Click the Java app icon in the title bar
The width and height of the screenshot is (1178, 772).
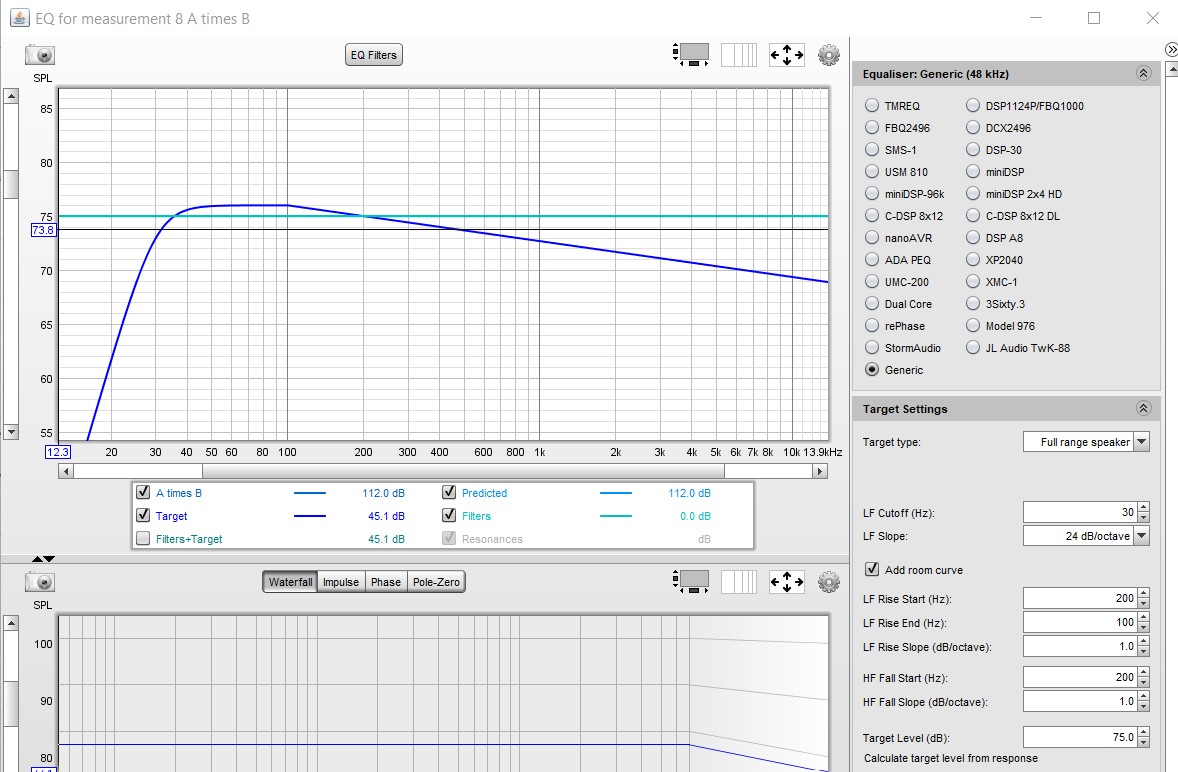click(x=20, y=18)
